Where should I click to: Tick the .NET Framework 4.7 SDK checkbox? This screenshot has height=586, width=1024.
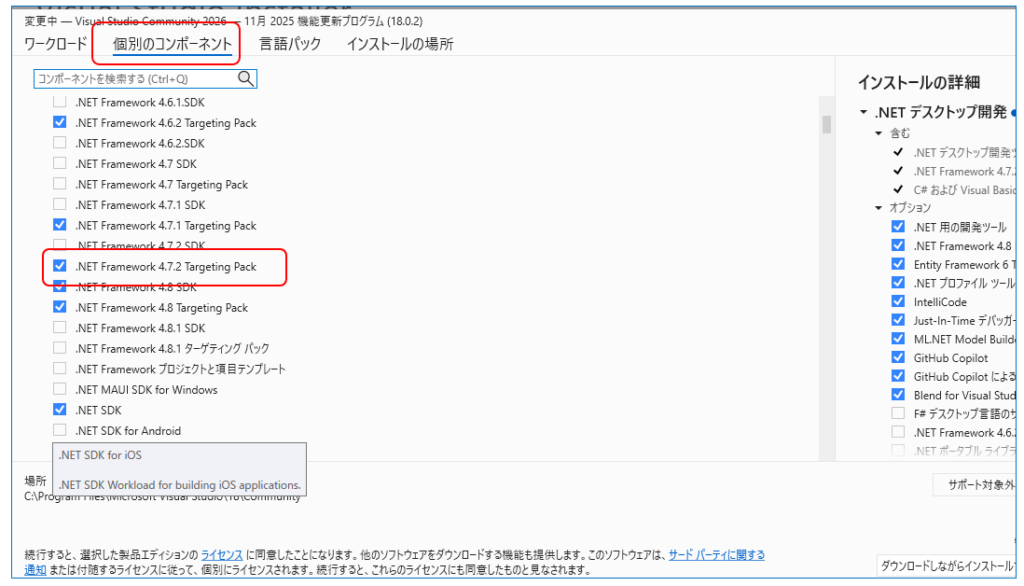[60, 164]
